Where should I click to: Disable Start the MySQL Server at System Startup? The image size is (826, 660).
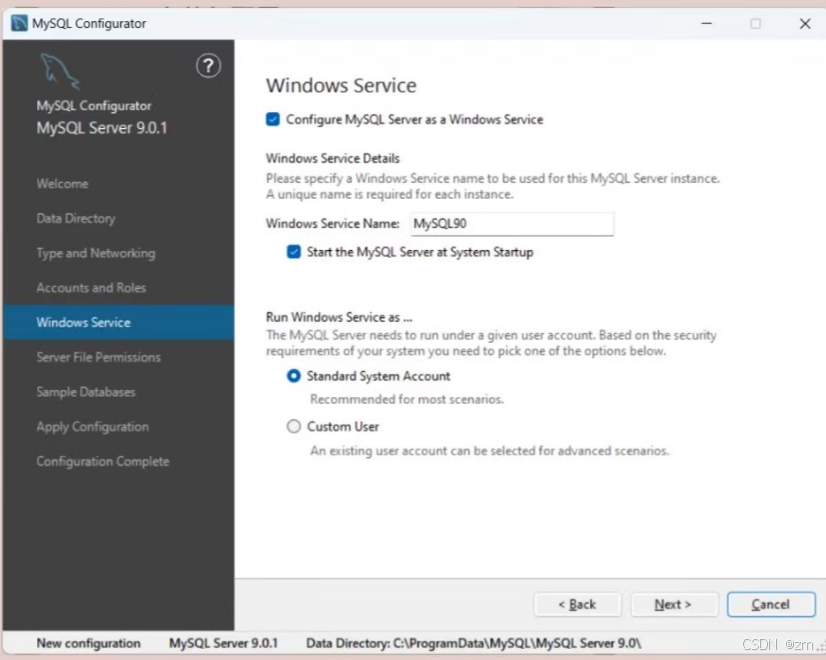pyautogui.click(x=293, y=252)
